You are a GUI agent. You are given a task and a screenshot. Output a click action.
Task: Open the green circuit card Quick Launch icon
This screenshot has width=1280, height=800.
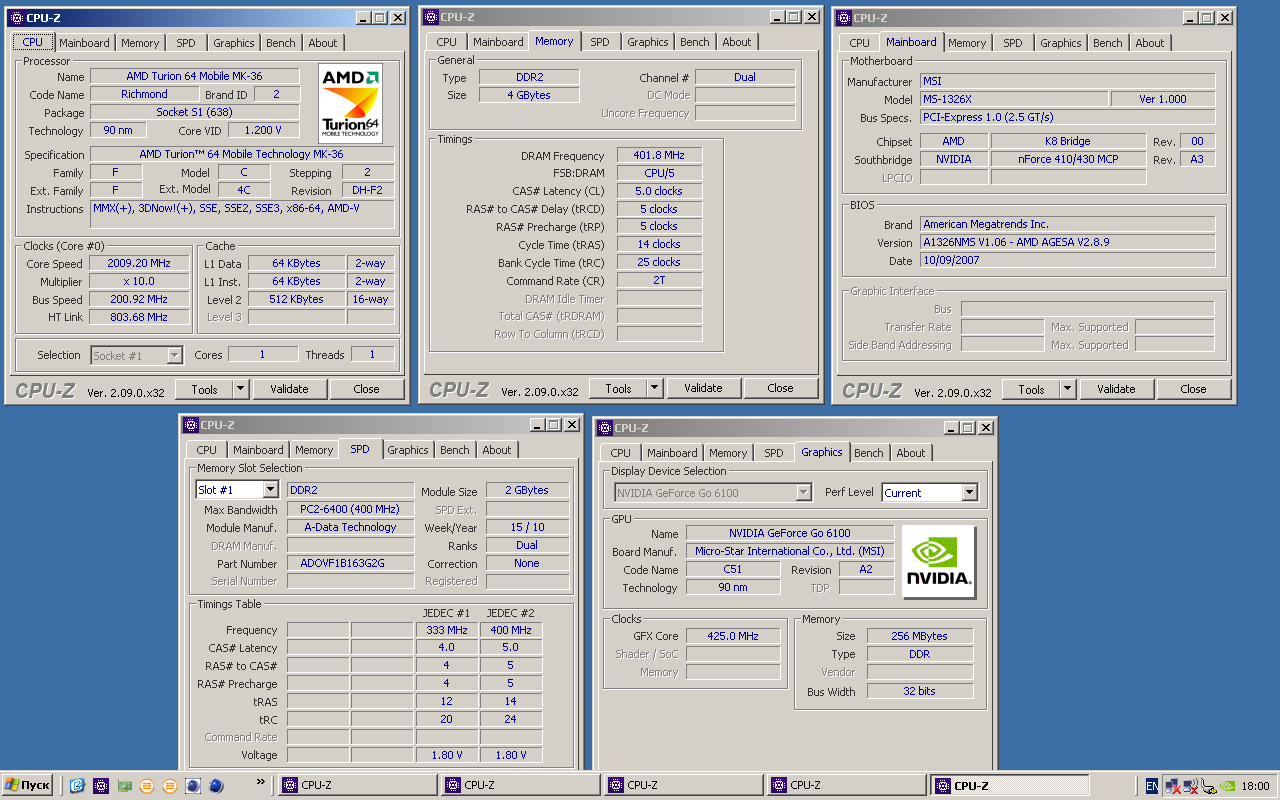click(124, 786)
